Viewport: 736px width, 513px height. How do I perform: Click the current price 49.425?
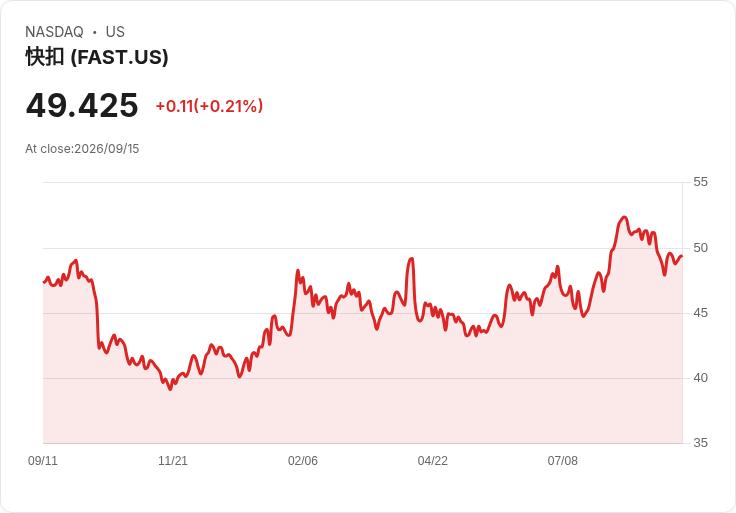point(82,105)
